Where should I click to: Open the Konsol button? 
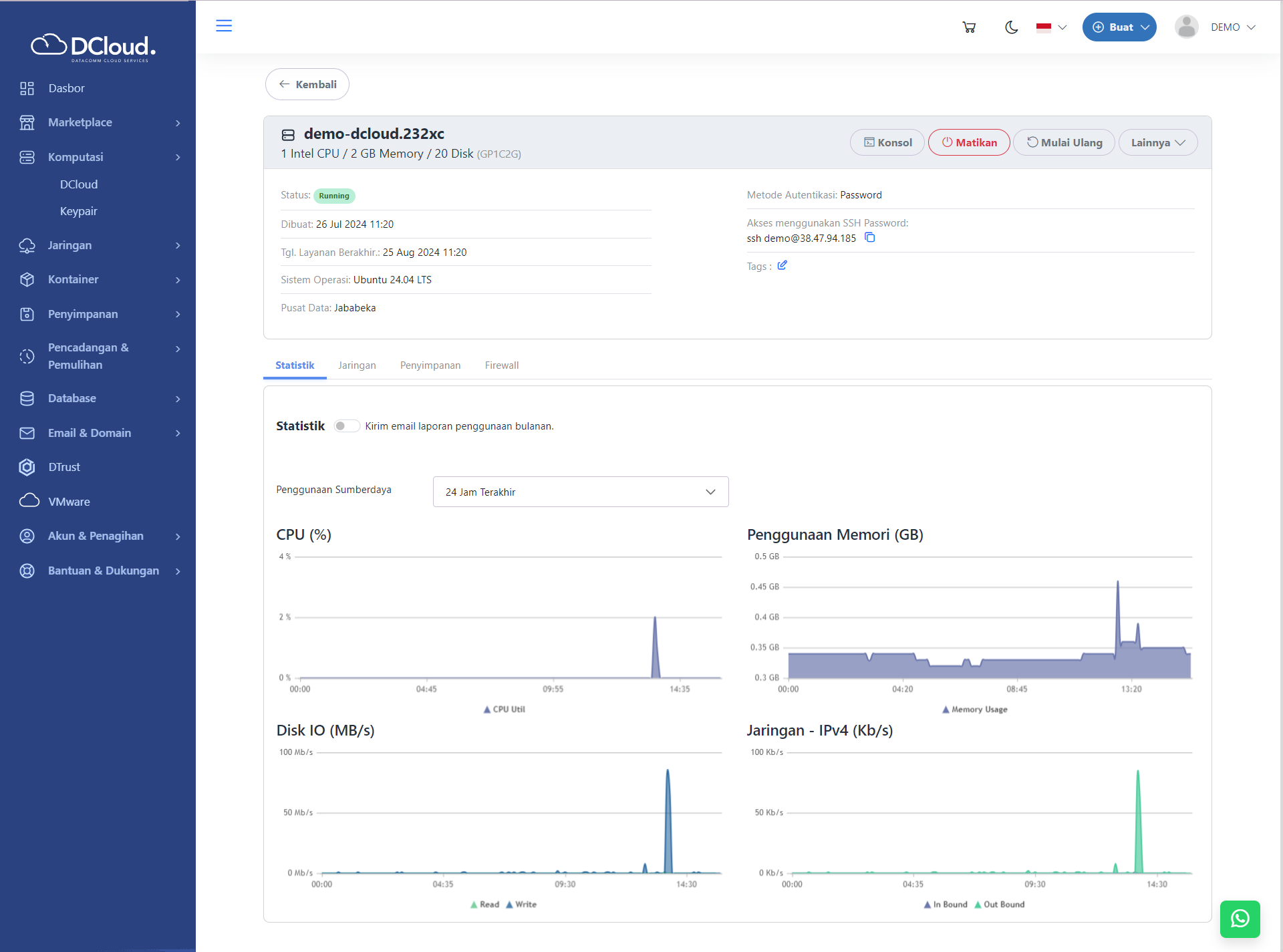point(887,142)
